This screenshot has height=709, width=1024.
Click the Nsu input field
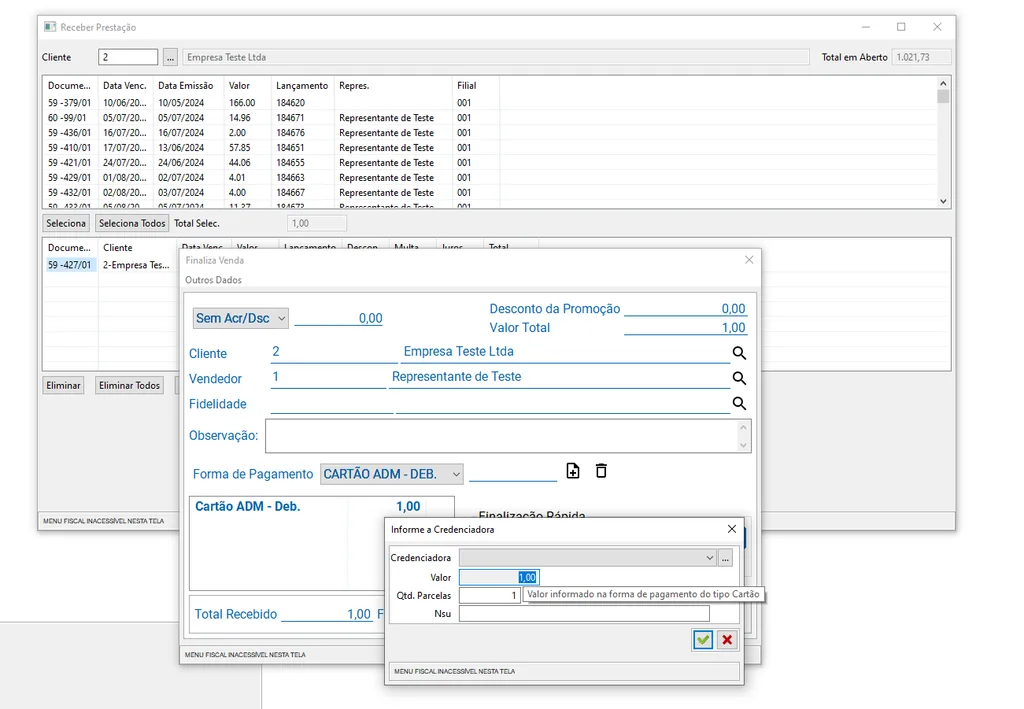583,614
